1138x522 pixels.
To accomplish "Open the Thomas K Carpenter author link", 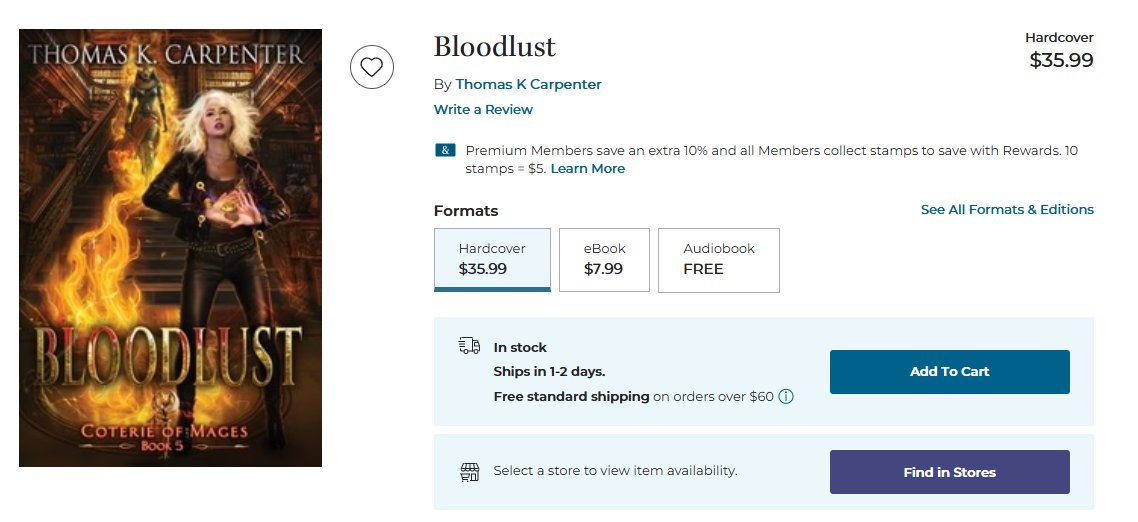I will point(528,84).
